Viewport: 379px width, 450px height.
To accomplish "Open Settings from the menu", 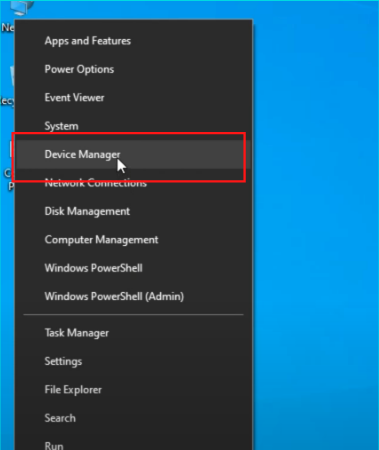I will (133, 361).
